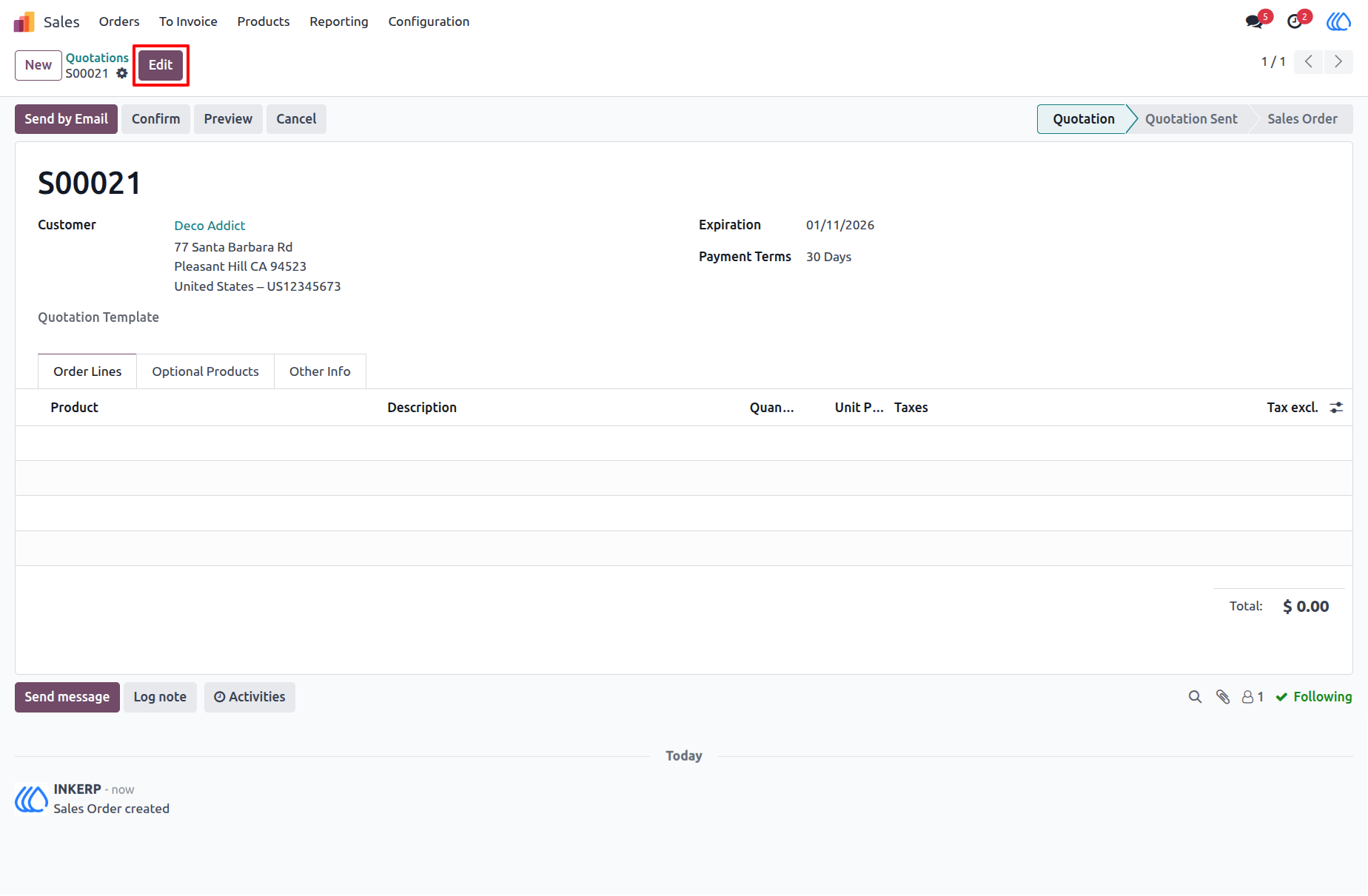
Task: Go back to the Quotations breadcrumb
Action: (97, 58)
